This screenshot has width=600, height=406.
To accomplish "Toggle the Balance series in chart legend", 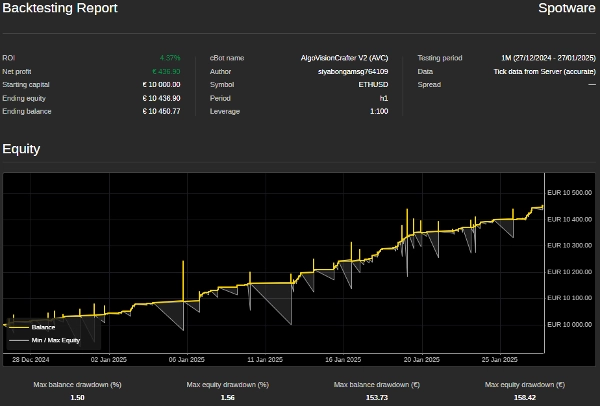I will [43, 327].
